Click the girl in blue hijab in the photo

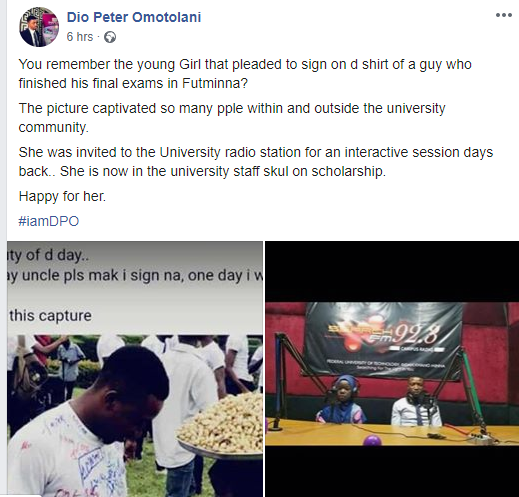[x=343, y=400]
